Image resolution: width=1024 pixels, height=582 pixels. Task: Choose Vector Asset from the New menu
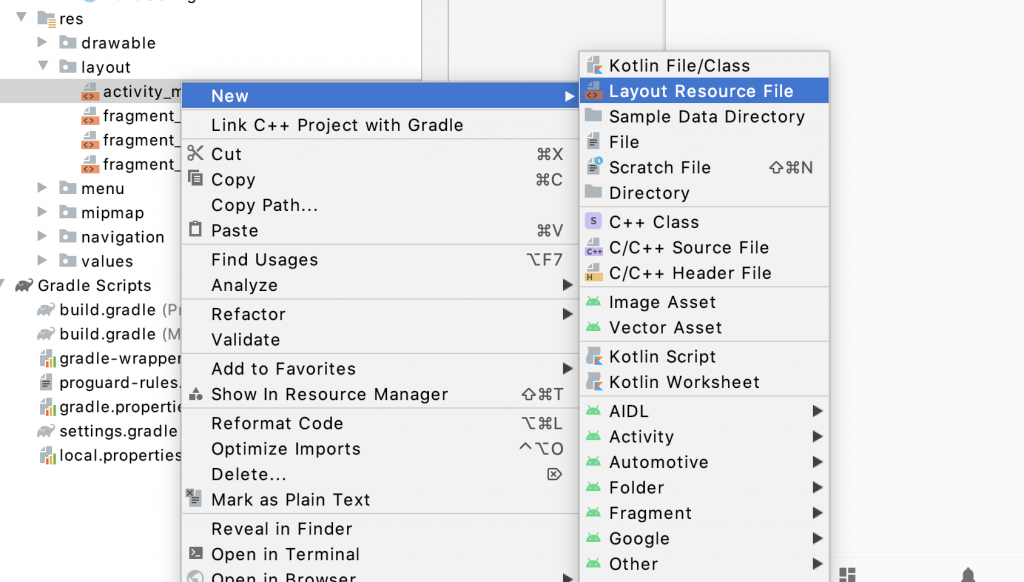point(665,328)
